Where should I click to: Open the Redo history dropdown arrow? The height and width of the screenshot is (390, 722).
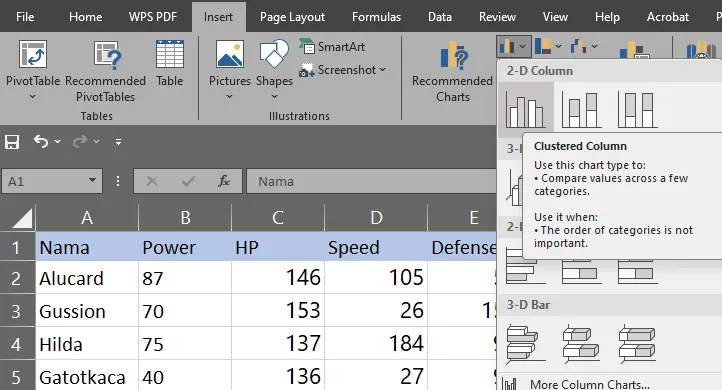[96, 142]
